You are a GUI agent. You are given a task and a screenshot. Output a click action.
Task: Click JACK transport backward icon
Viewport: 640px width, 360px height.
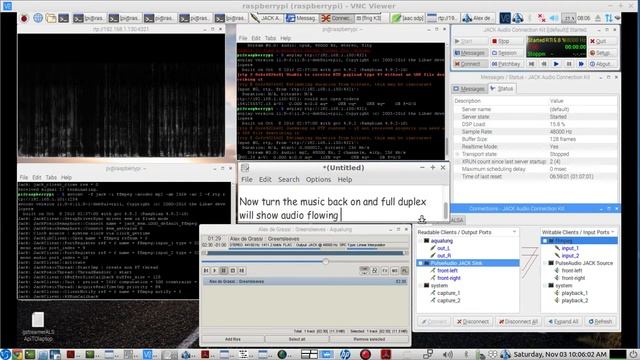(x=544, y=64)
